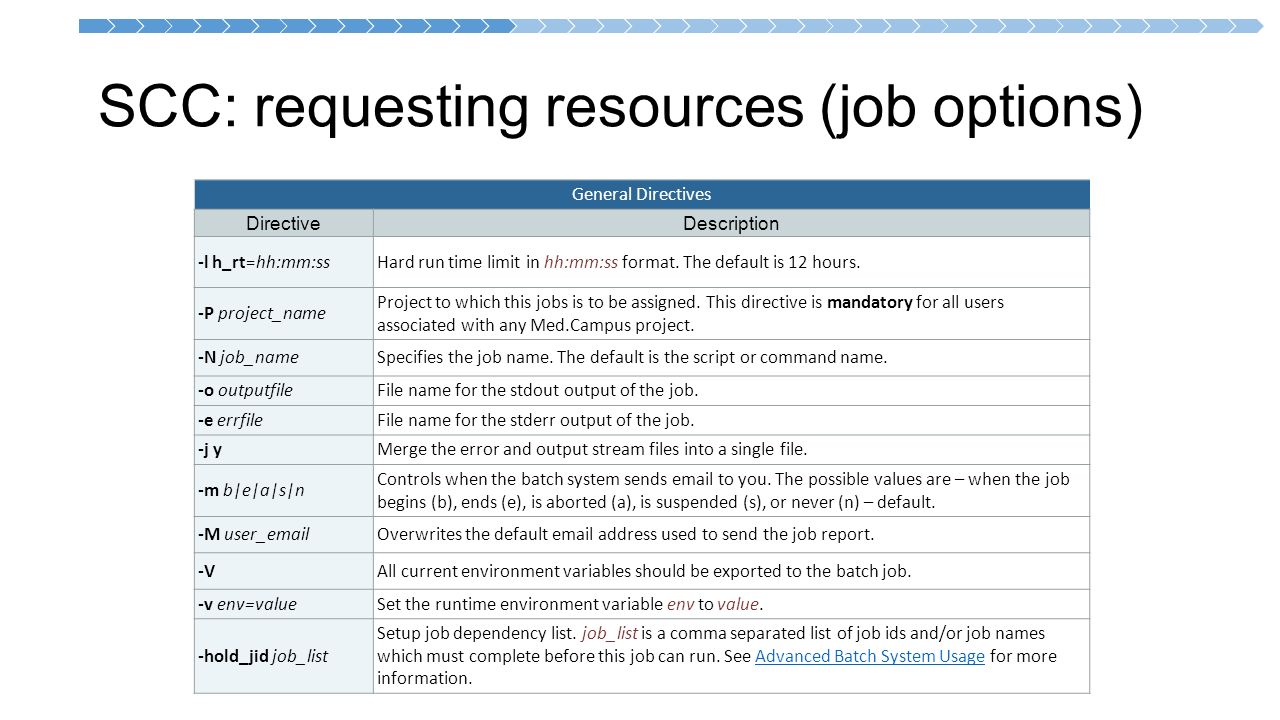
Task: Click the 'Controls when the batch system' description
Action: click(731, 490)
